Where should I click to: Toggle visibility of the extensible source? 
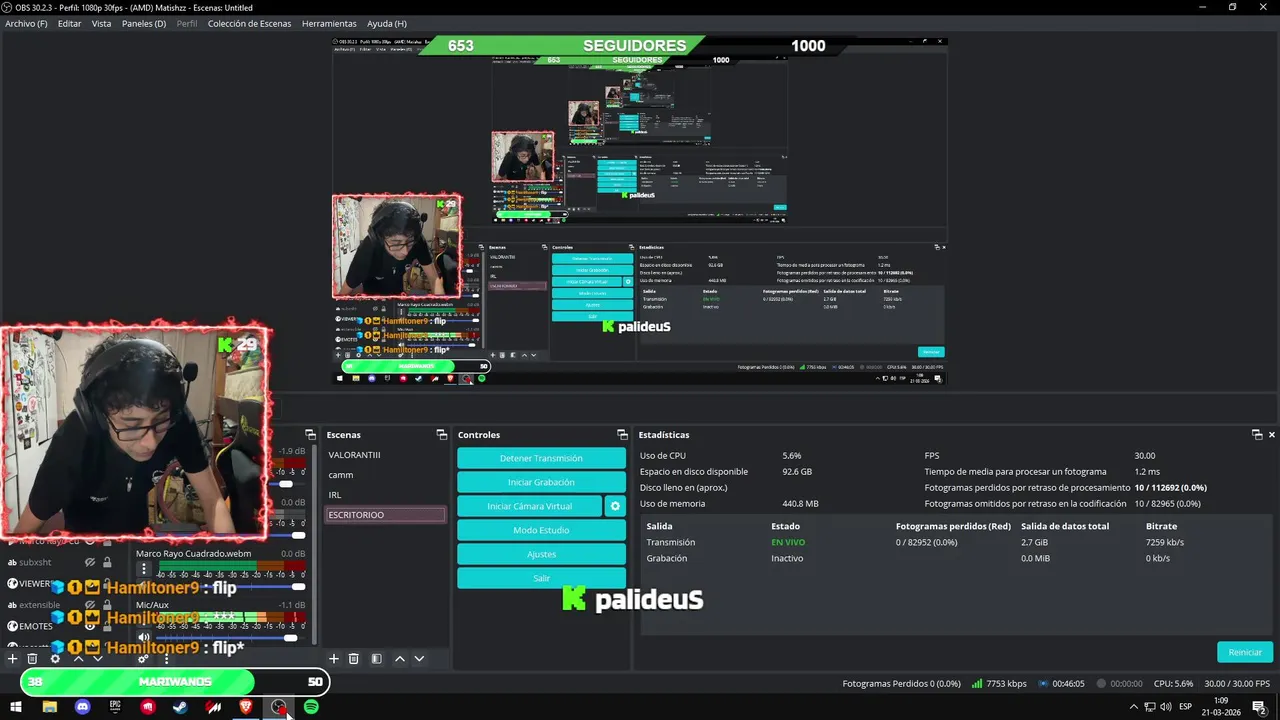pos(90,605)
